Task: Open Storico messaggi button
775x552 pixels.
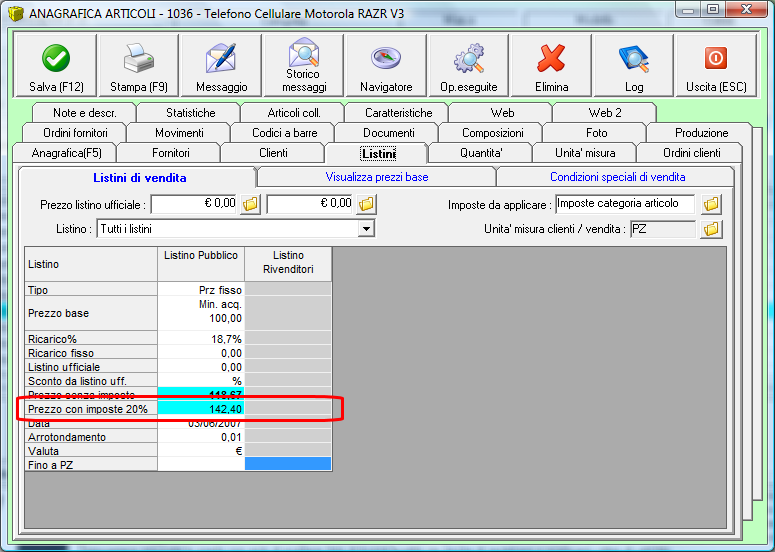Action: pyautogui.click(x=304, y=65)
